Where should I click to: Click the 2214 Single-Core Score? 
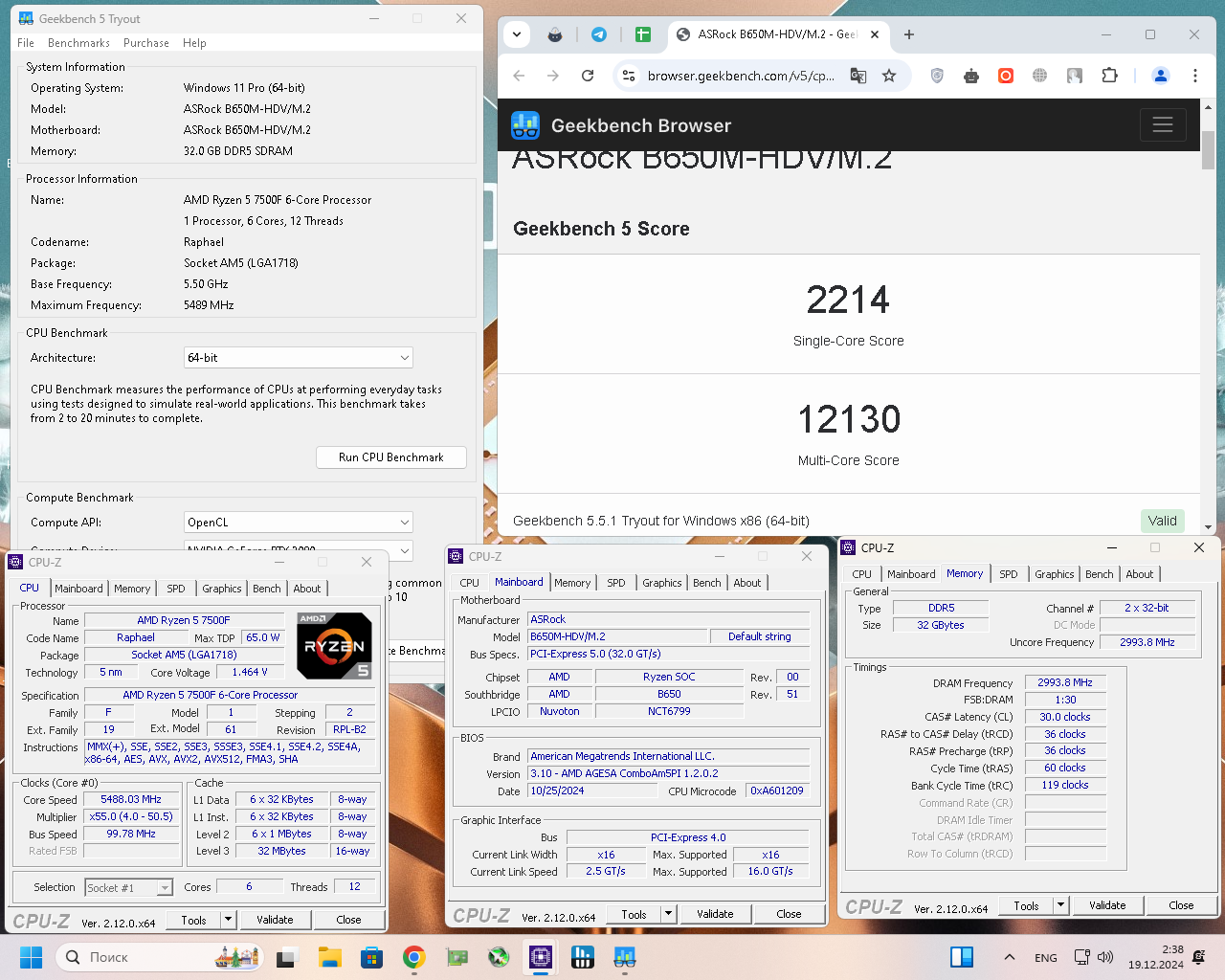(848, 300)
